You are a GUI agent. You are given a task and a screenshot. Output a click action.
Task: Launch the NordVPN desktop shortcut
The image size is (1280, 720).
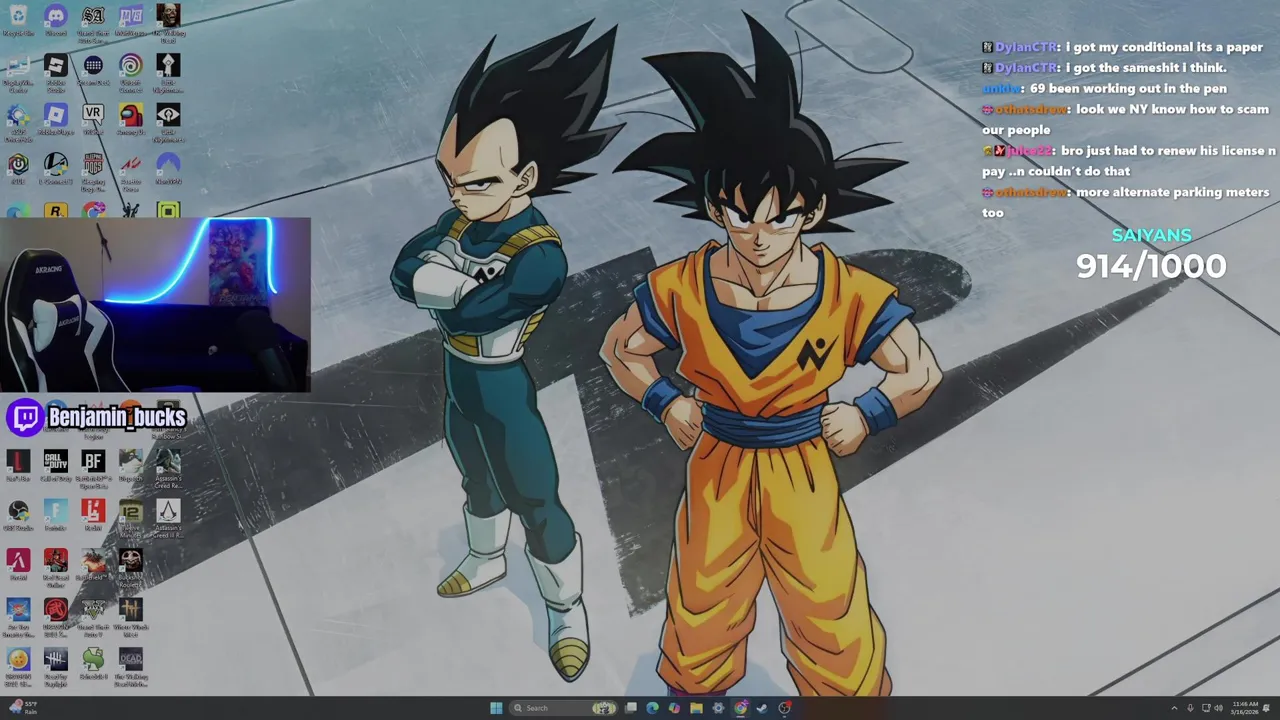point(168,168)
